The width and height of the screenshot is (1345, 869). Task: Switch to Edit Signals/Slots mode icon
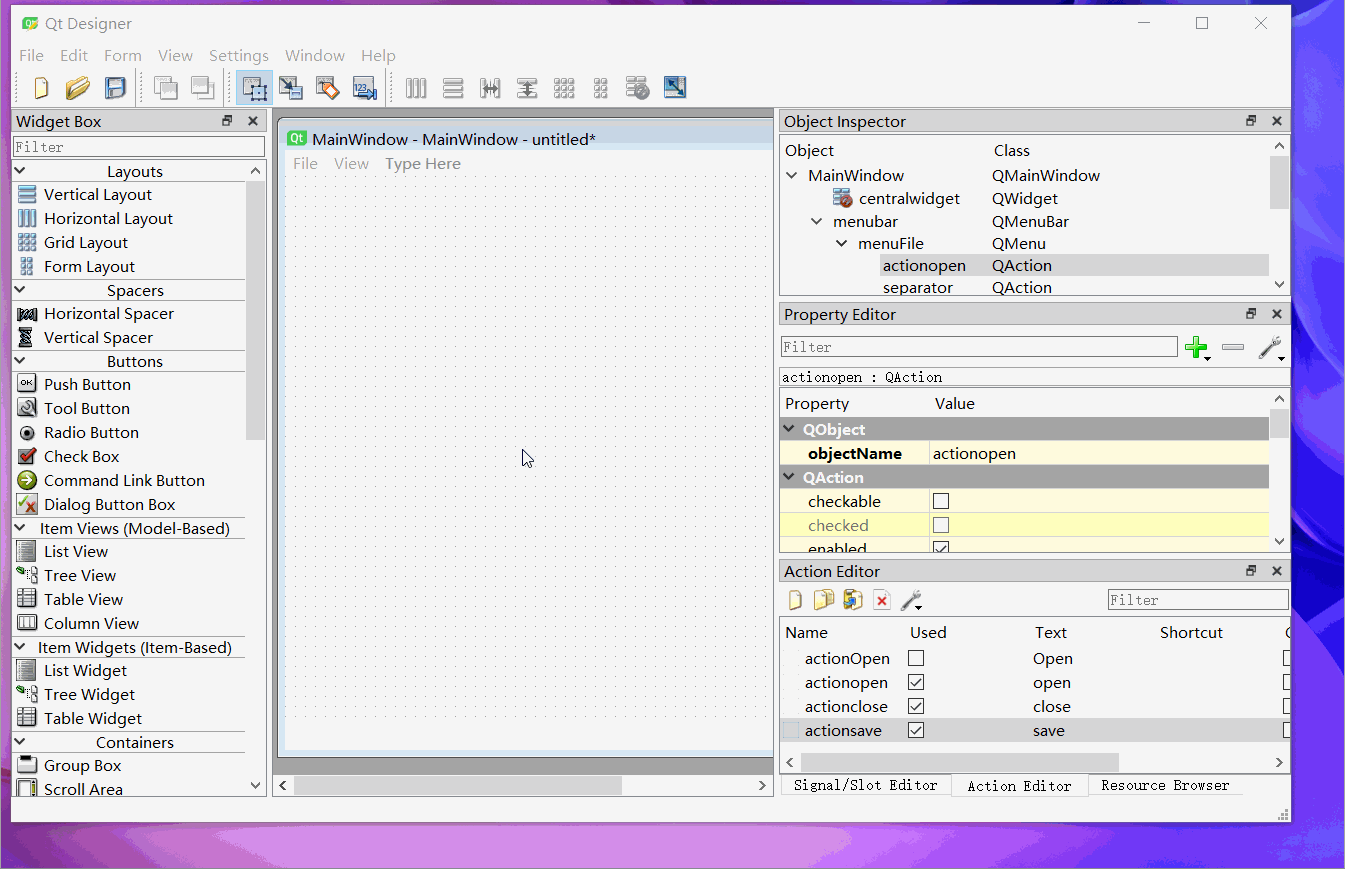click(291, 88)
